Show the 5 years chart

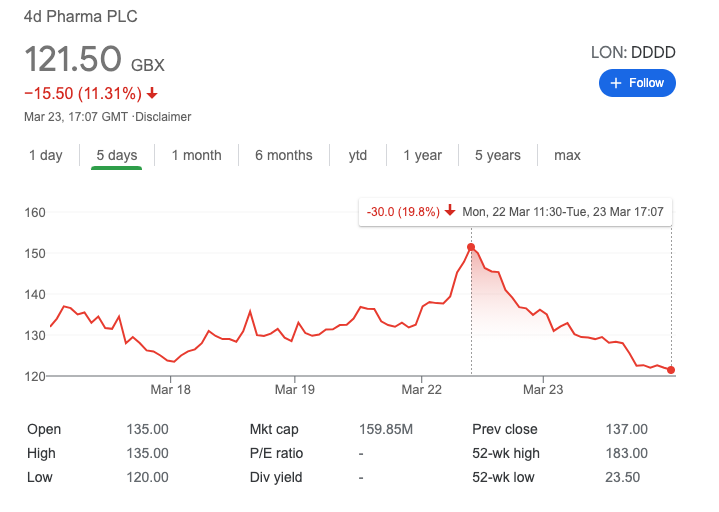[x=498, y=155]
